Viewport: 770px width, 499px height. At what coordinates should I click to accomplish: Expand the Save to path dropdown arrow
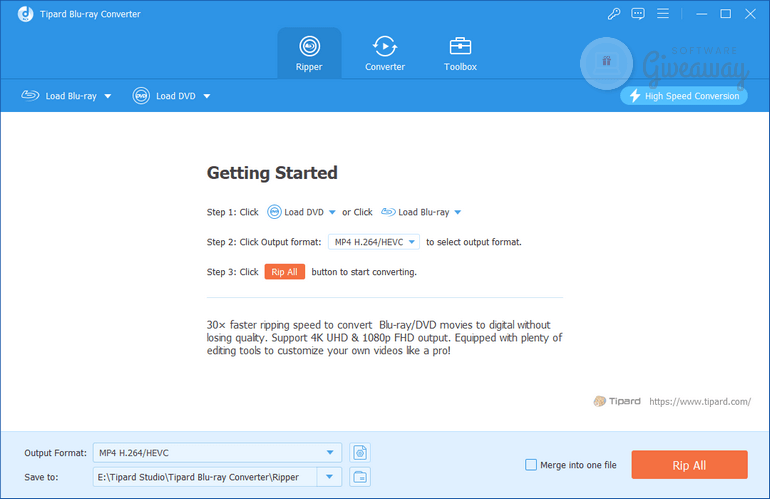coord(330,477)
